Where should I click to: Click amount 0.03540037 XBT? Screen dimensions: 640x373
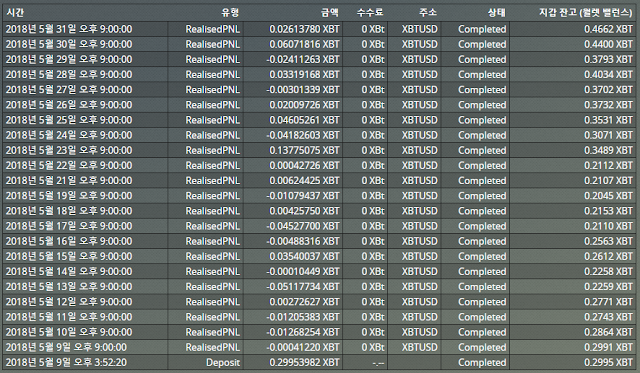point(304,256)
